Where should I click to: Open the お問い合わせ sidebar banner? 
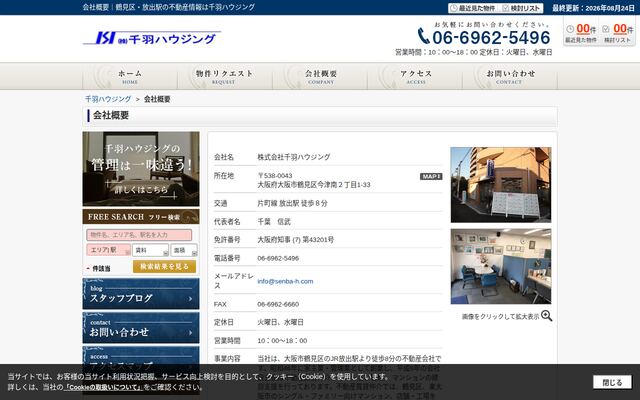(x=141, y=328)
